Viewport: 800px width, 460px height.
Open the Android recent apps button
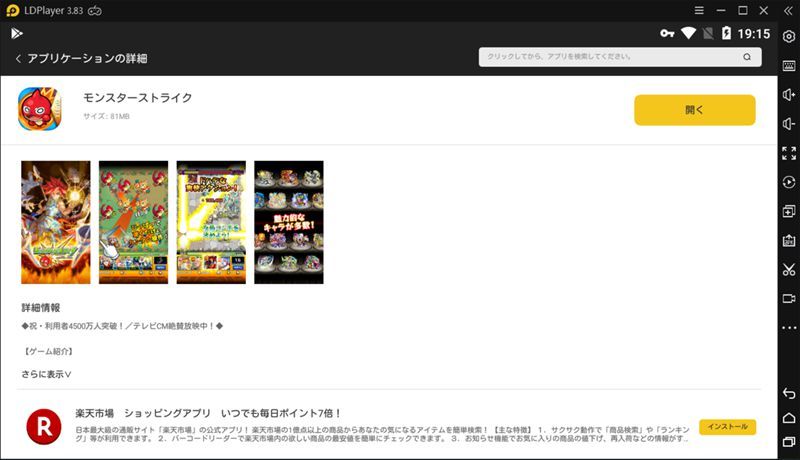click(788, 441)
